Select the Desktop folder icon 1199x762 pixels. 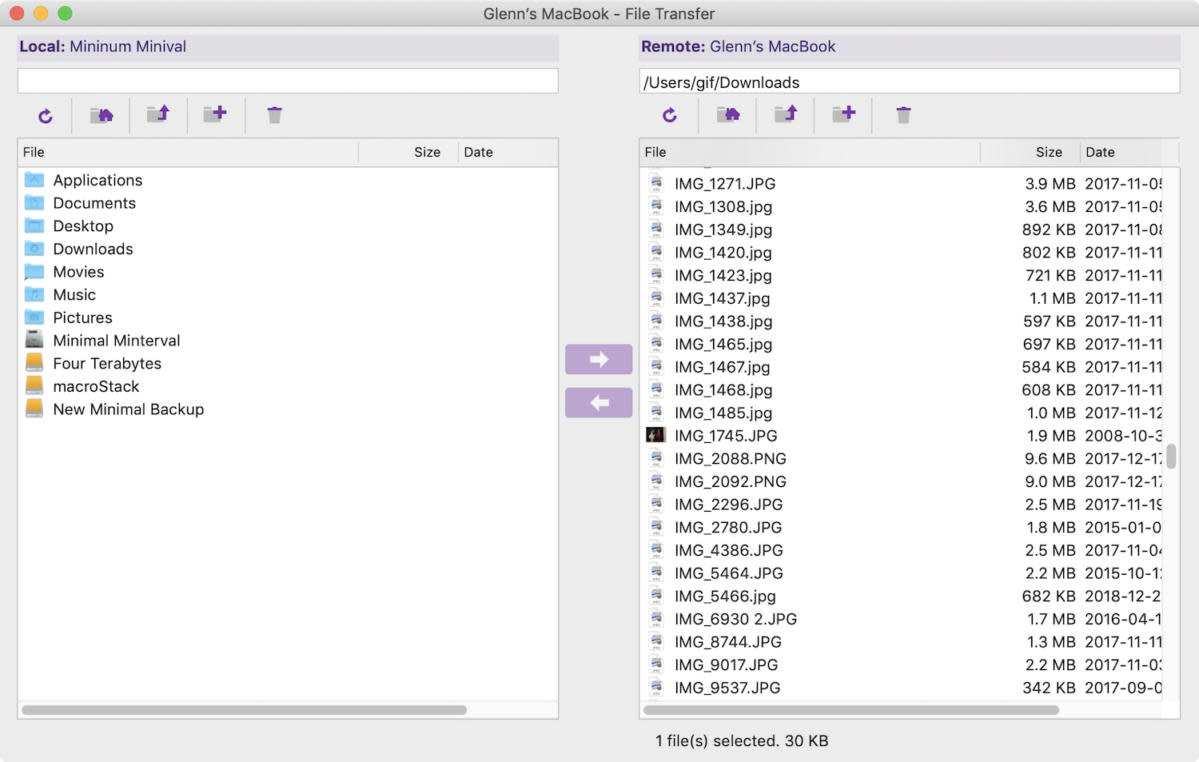point(34,226)
